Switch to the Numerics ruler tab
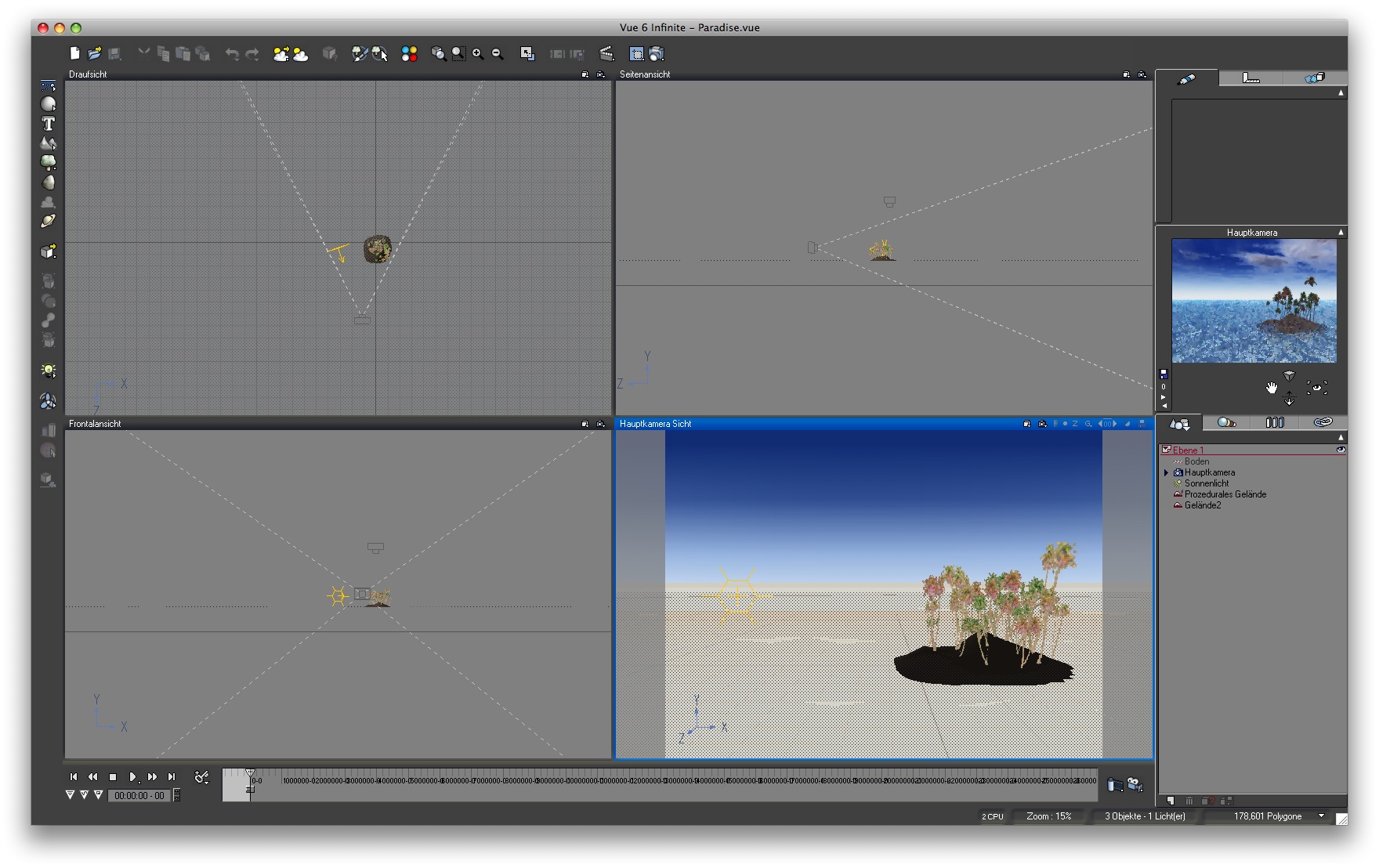Screen dimensions: 1379x868 [1251, 78]
